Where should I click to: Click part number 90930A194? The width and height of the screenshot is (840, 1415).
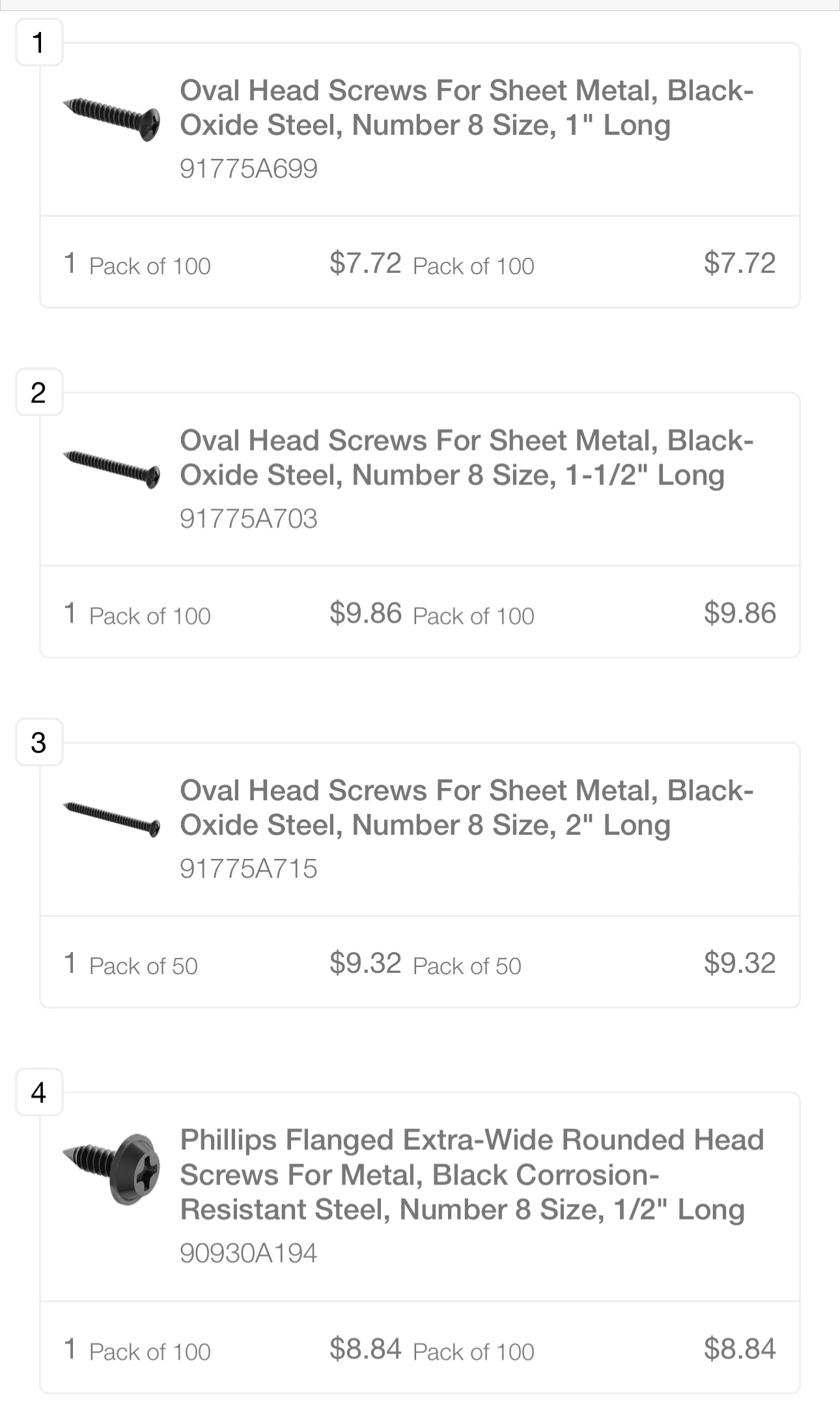pos(248,1254)
